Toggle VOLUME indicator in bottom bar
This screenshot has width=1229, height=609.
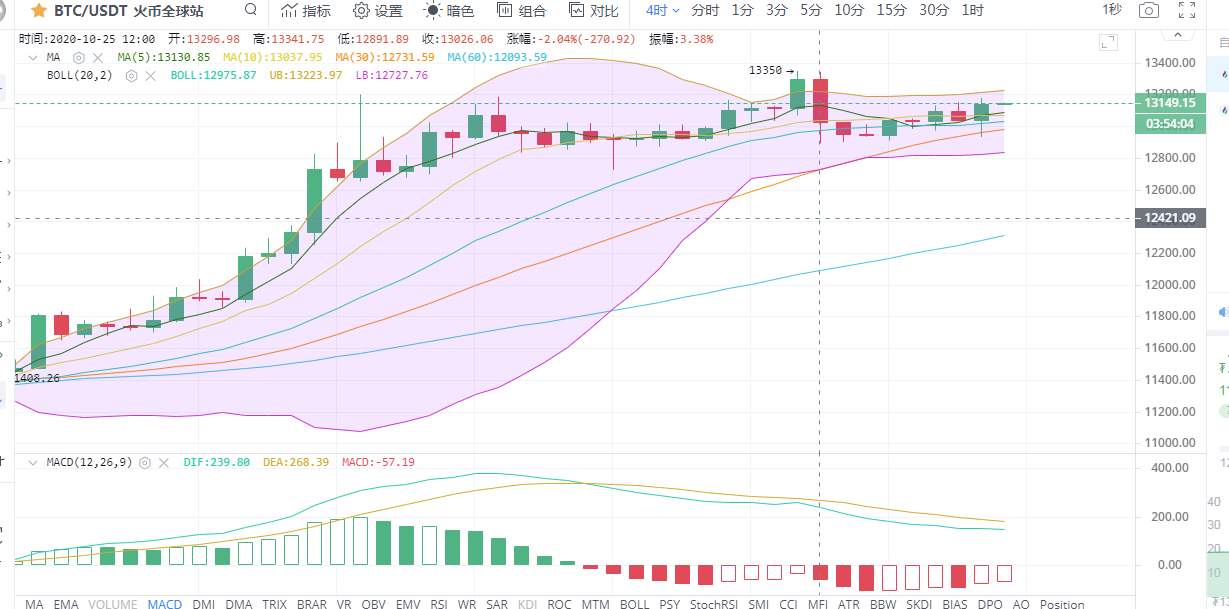112,604
